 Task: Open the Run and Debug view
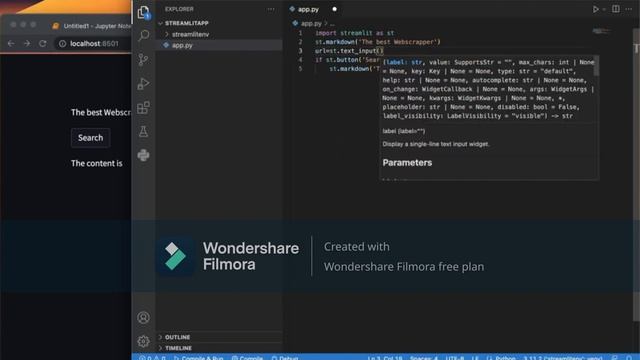[x=143, y=84]
